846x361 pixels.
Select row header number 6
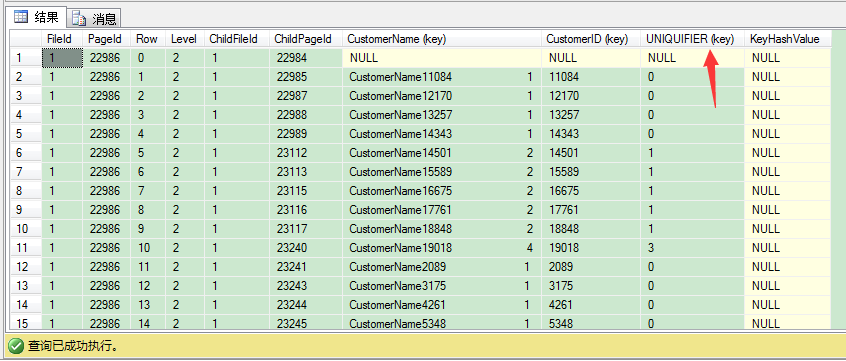click(x=26, y=153)
